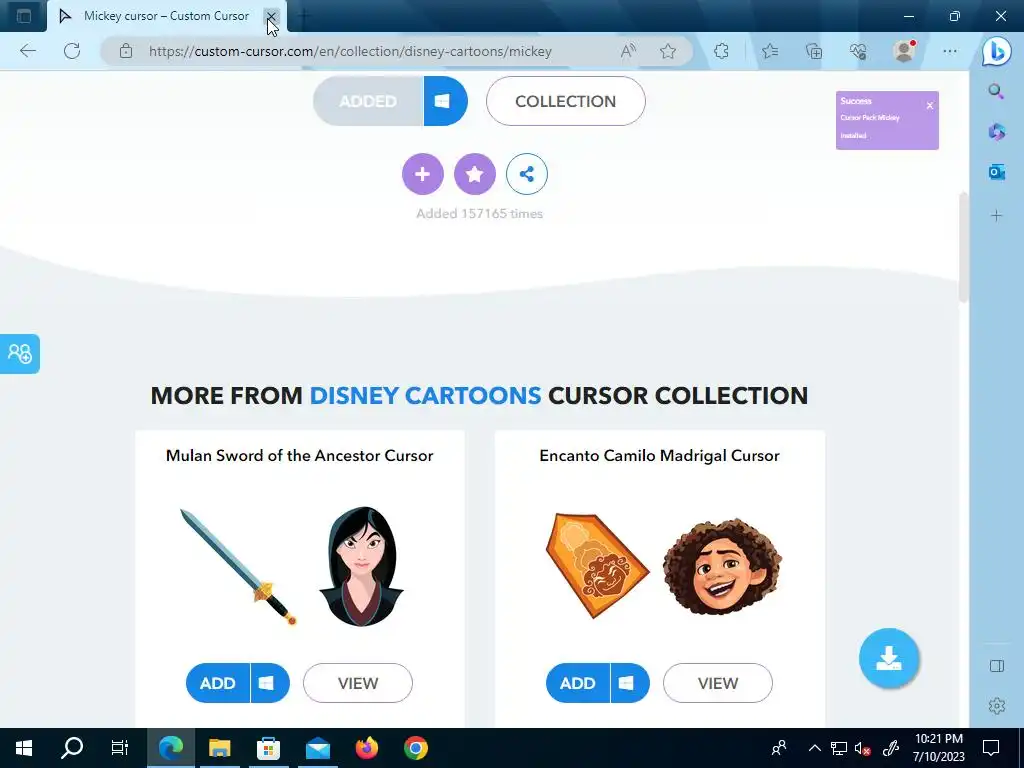Launch Firefox from the taskbar
The image size is (1024, 768).
[366, 748]
